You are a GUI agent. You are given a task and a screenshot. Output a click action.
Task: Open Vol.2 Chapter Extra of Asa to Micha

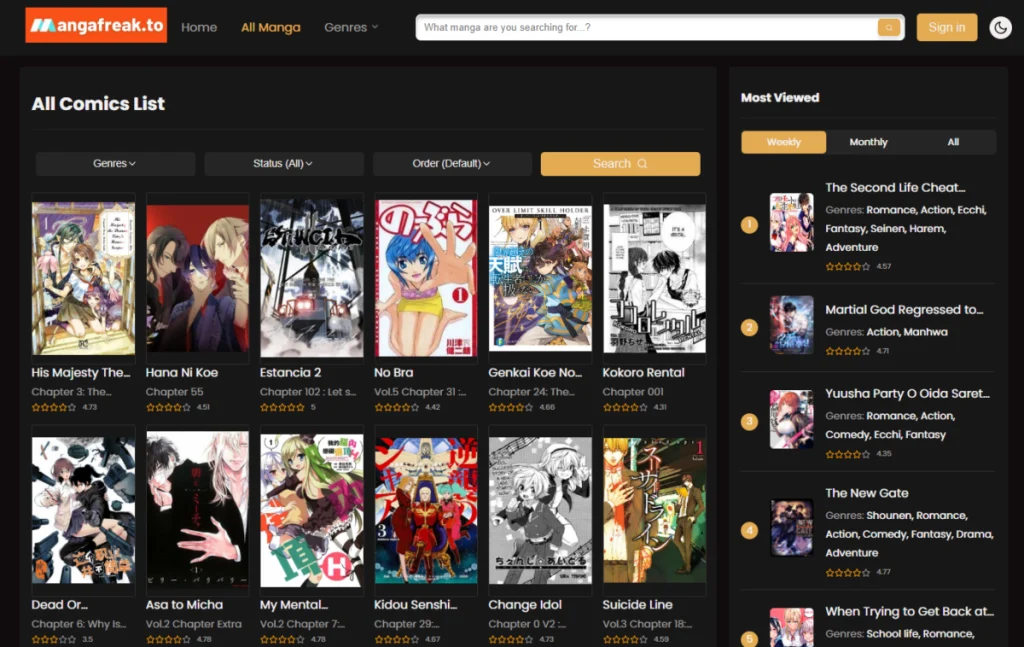[x=193, y=624]
